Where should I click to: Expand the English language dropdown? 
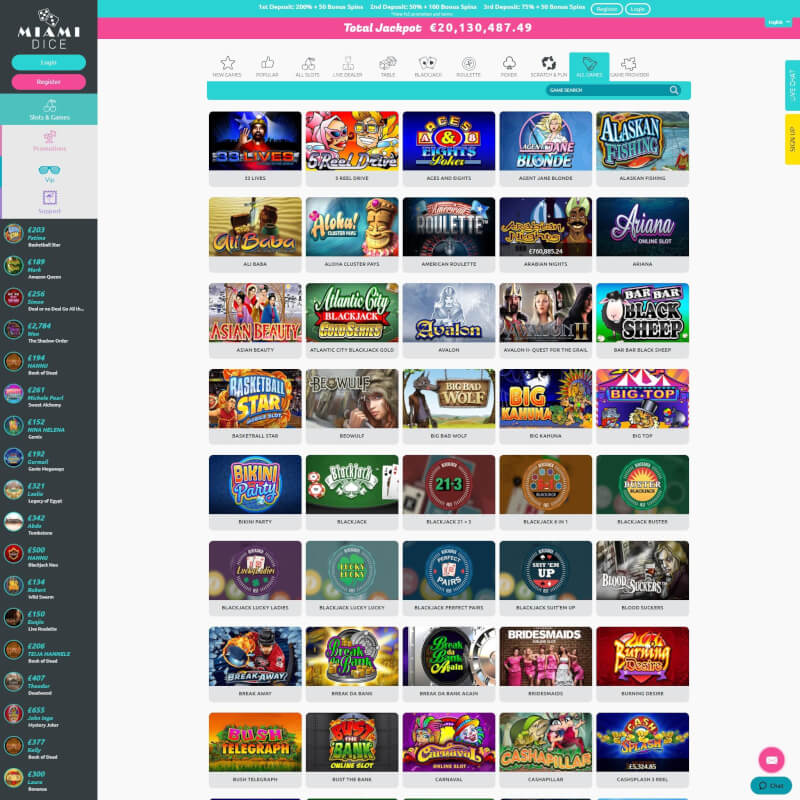(x=778, y=22)
